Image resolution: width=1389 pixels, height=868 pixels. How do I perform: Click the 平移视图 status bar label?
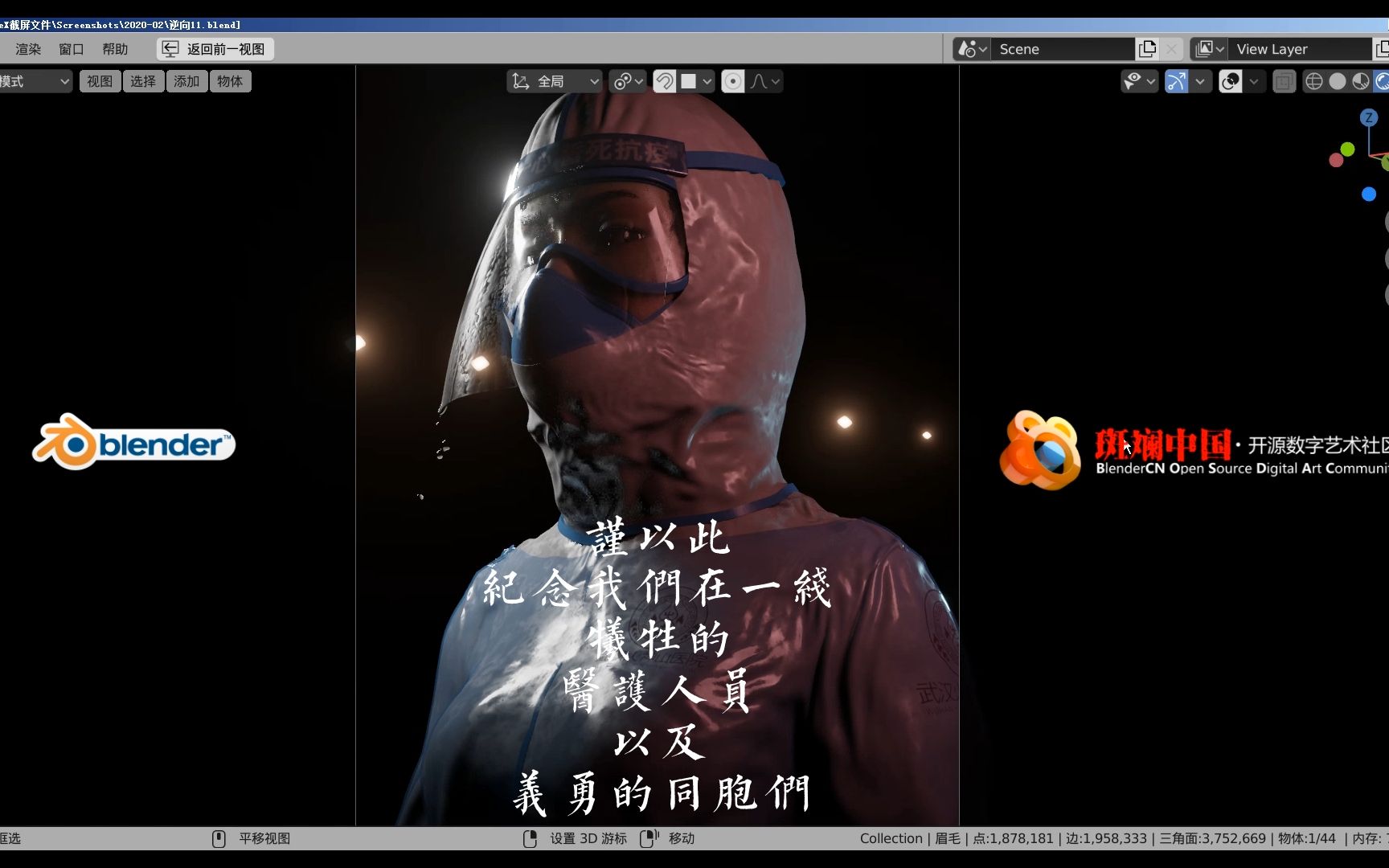click(264, 839)
